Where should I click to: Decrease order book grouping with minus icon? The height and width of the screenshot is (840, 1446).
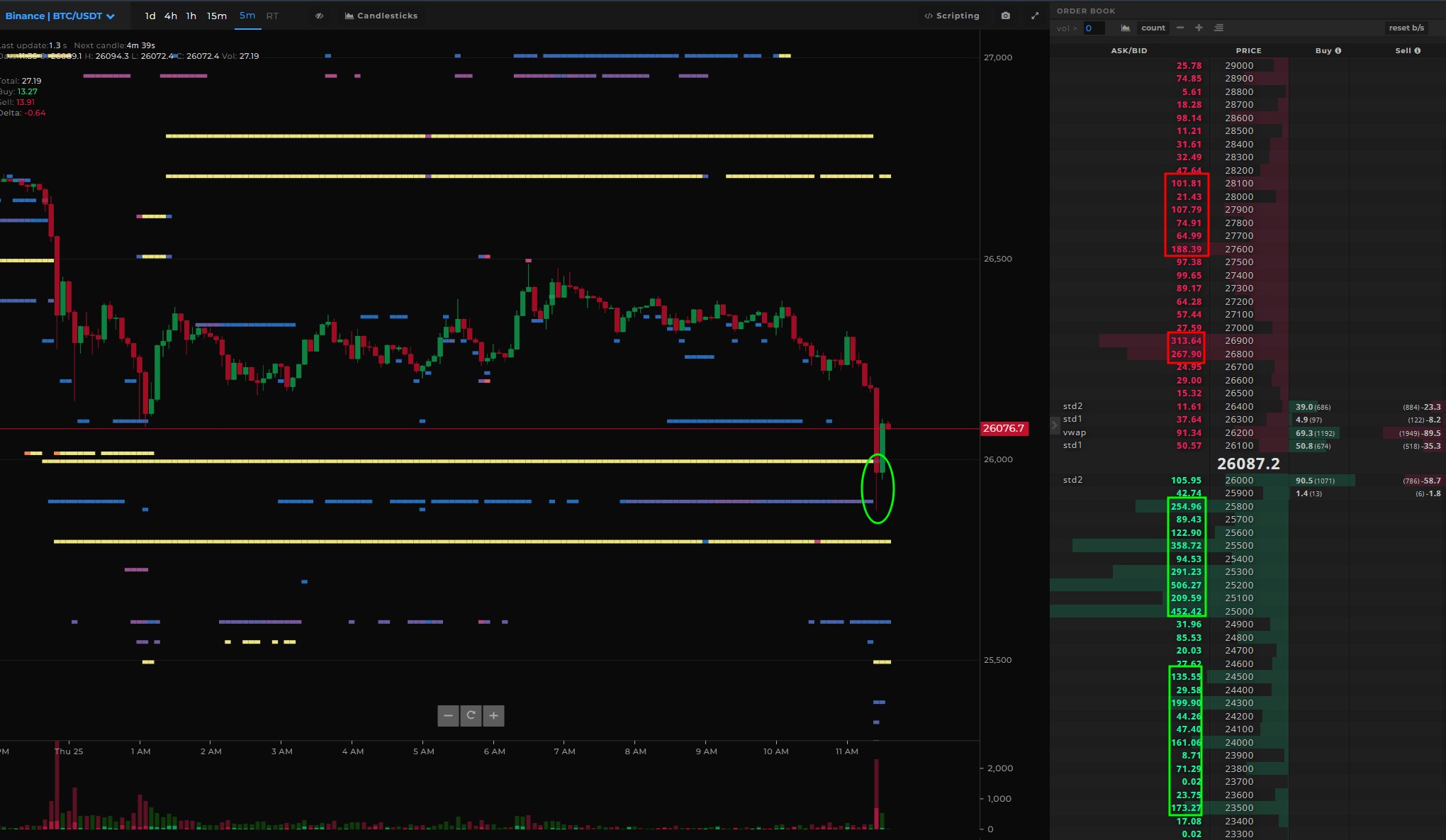(1180, 28)
